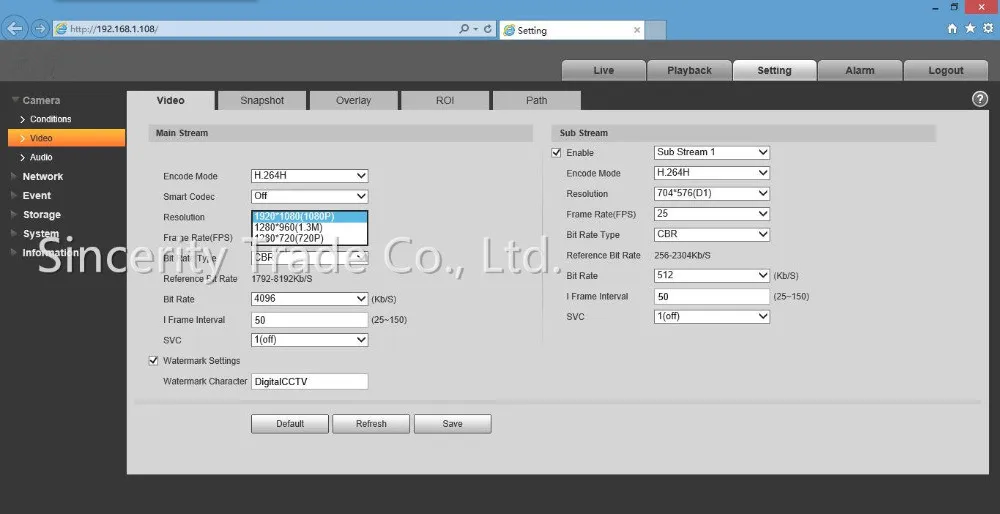Open the help question mark icon
The height and width of the screenshot is (514, 1000).
[x=979, y=99]
